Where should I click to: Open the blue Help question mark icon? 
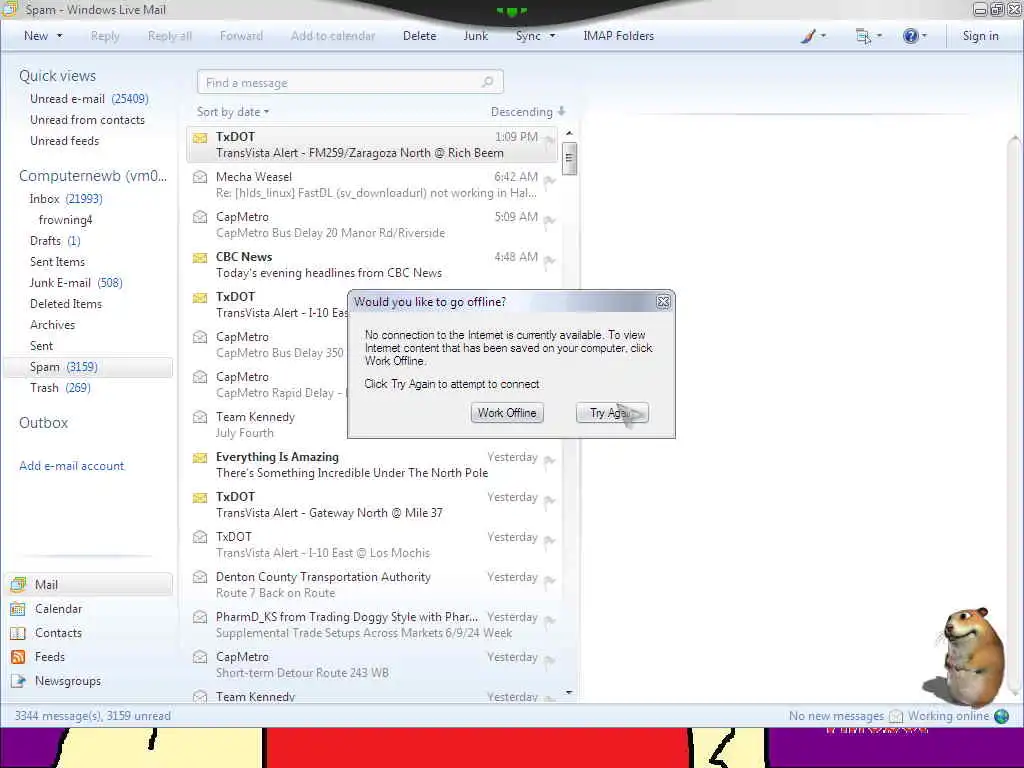coord(910,36)
